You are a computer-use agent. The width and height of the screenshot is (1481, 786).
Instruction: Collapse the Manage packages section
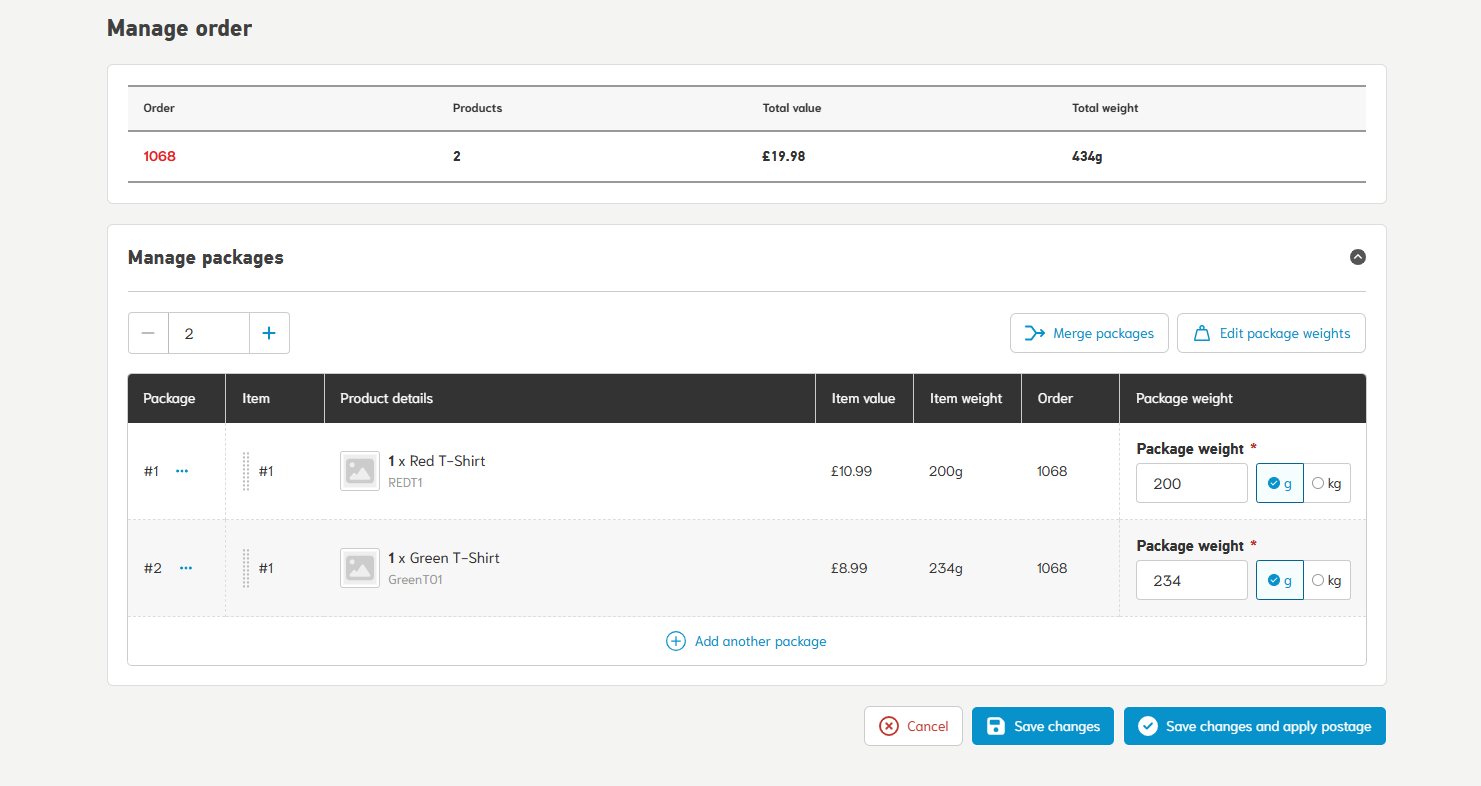coord(1357,257)
